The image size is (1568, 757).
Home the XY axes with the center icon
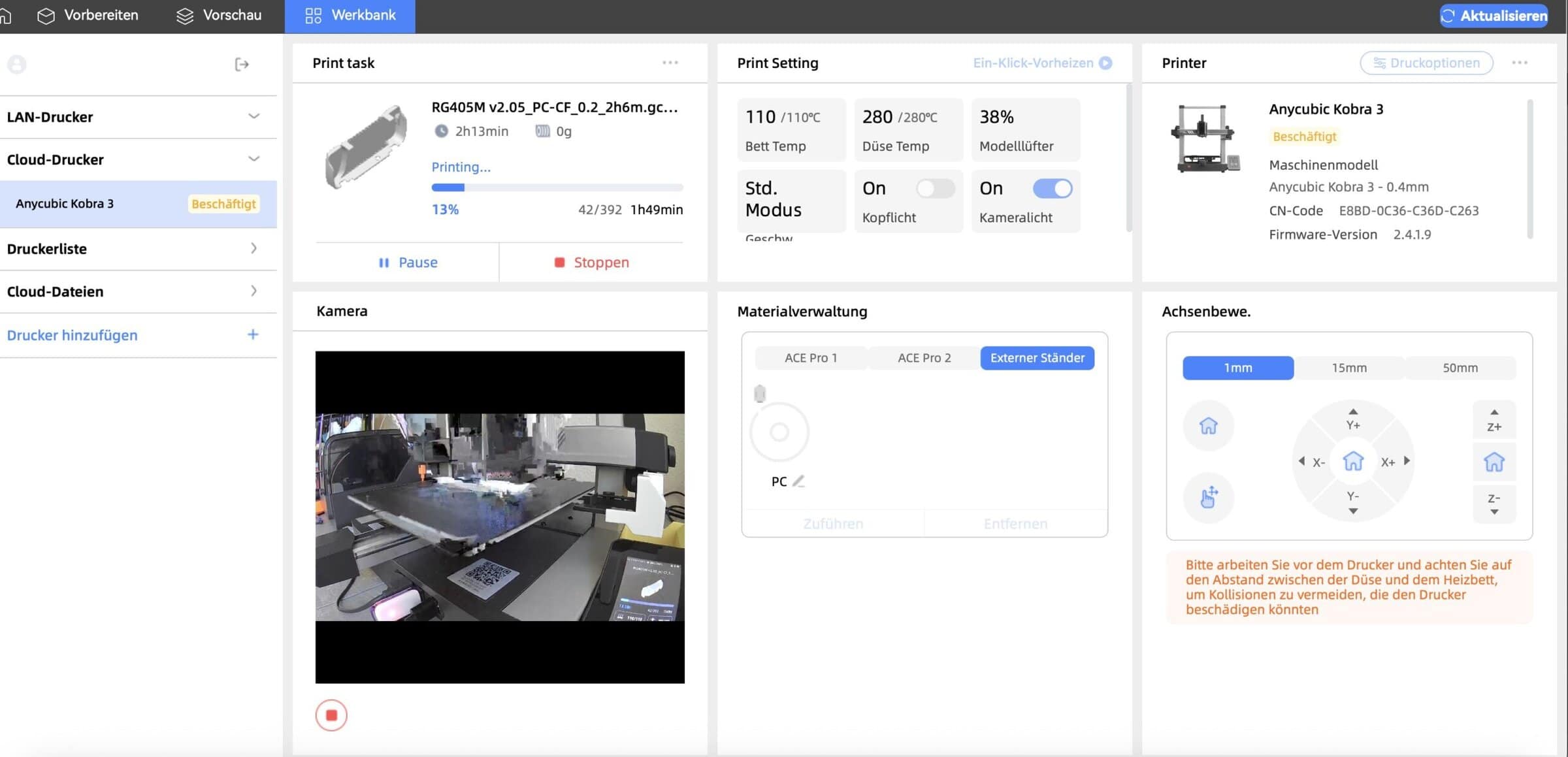(x=1352, y=461)
